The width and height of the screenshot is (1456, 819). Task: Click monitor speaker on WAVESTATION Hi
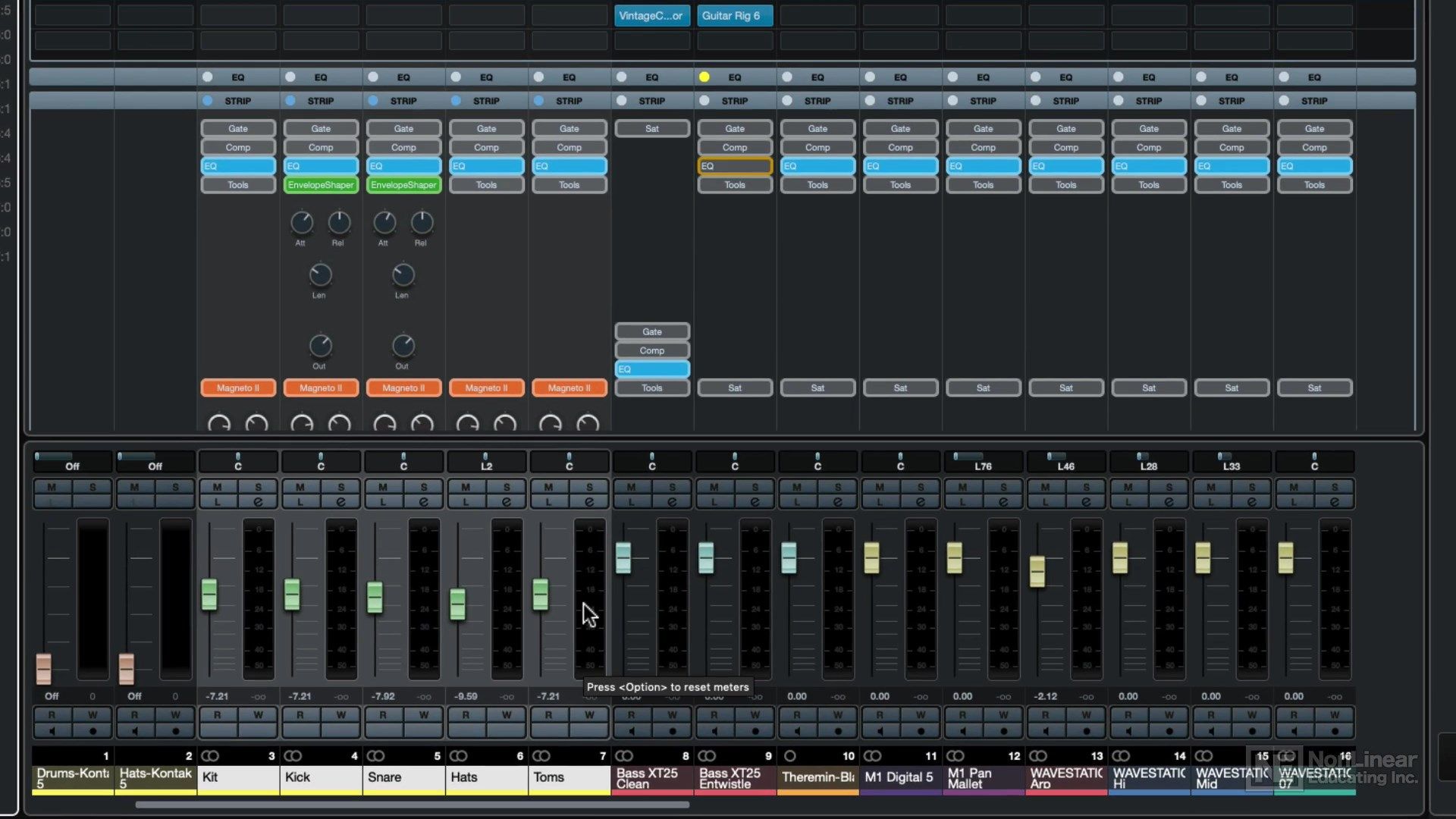1128,731
